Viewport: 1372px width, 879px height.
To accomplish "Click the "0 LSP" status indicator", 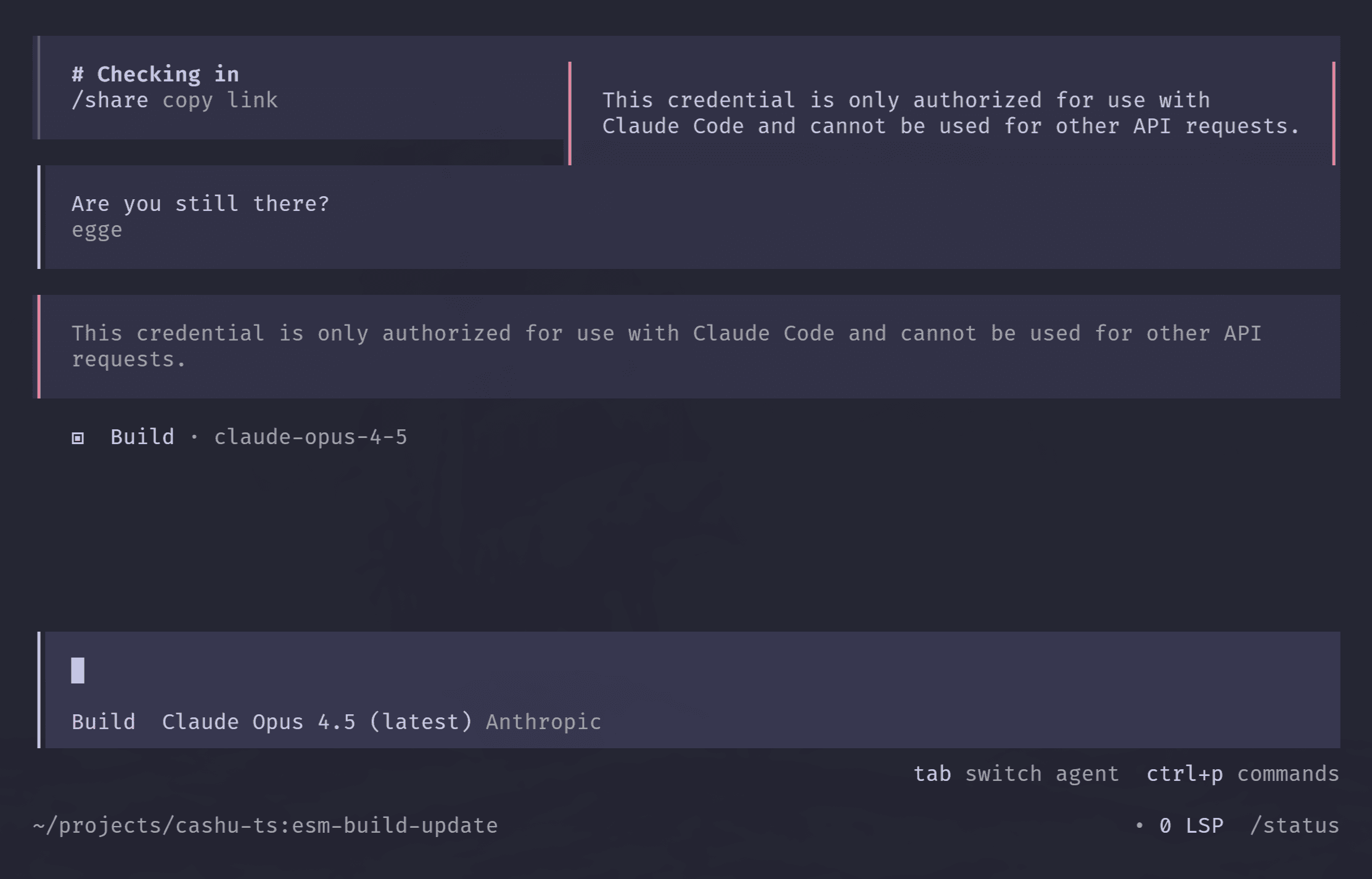I will tap(1191, 825).
